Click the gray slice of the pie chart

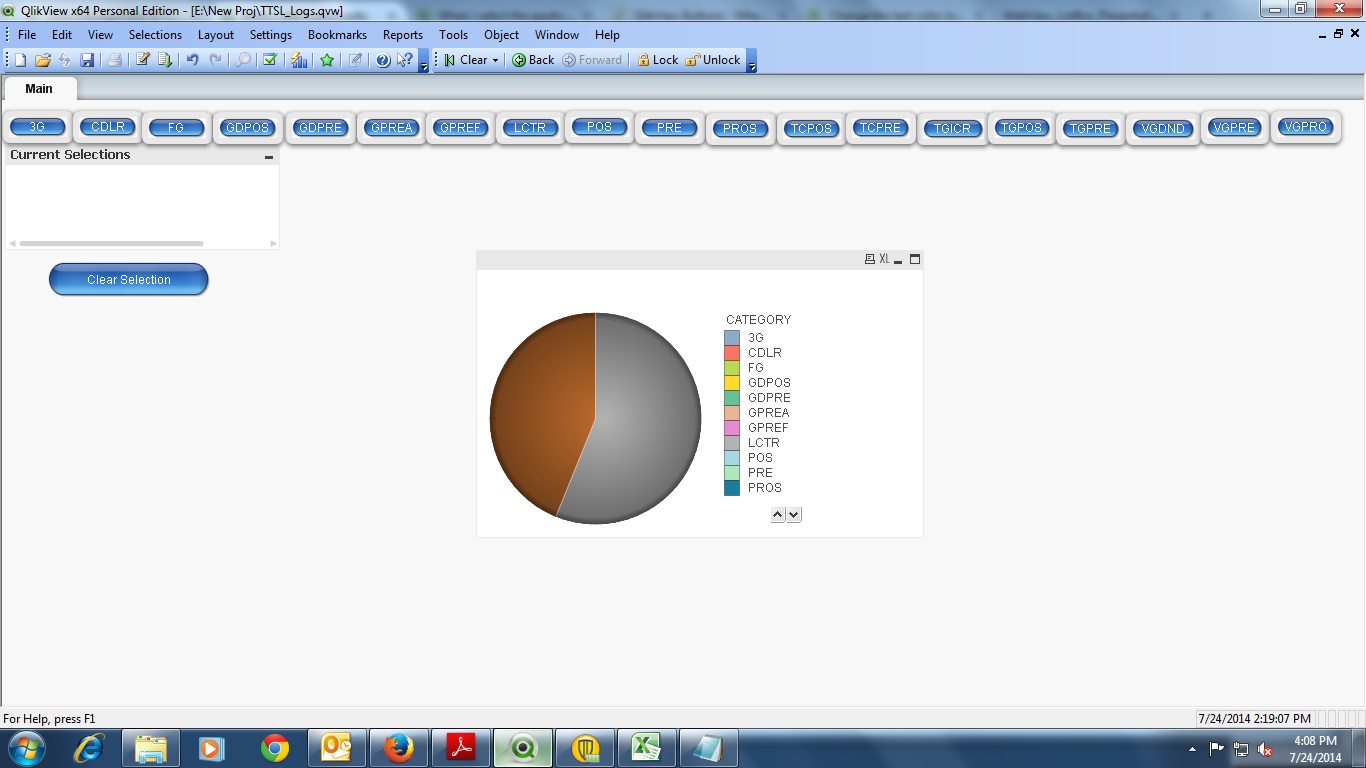click(x=645, y=420)
